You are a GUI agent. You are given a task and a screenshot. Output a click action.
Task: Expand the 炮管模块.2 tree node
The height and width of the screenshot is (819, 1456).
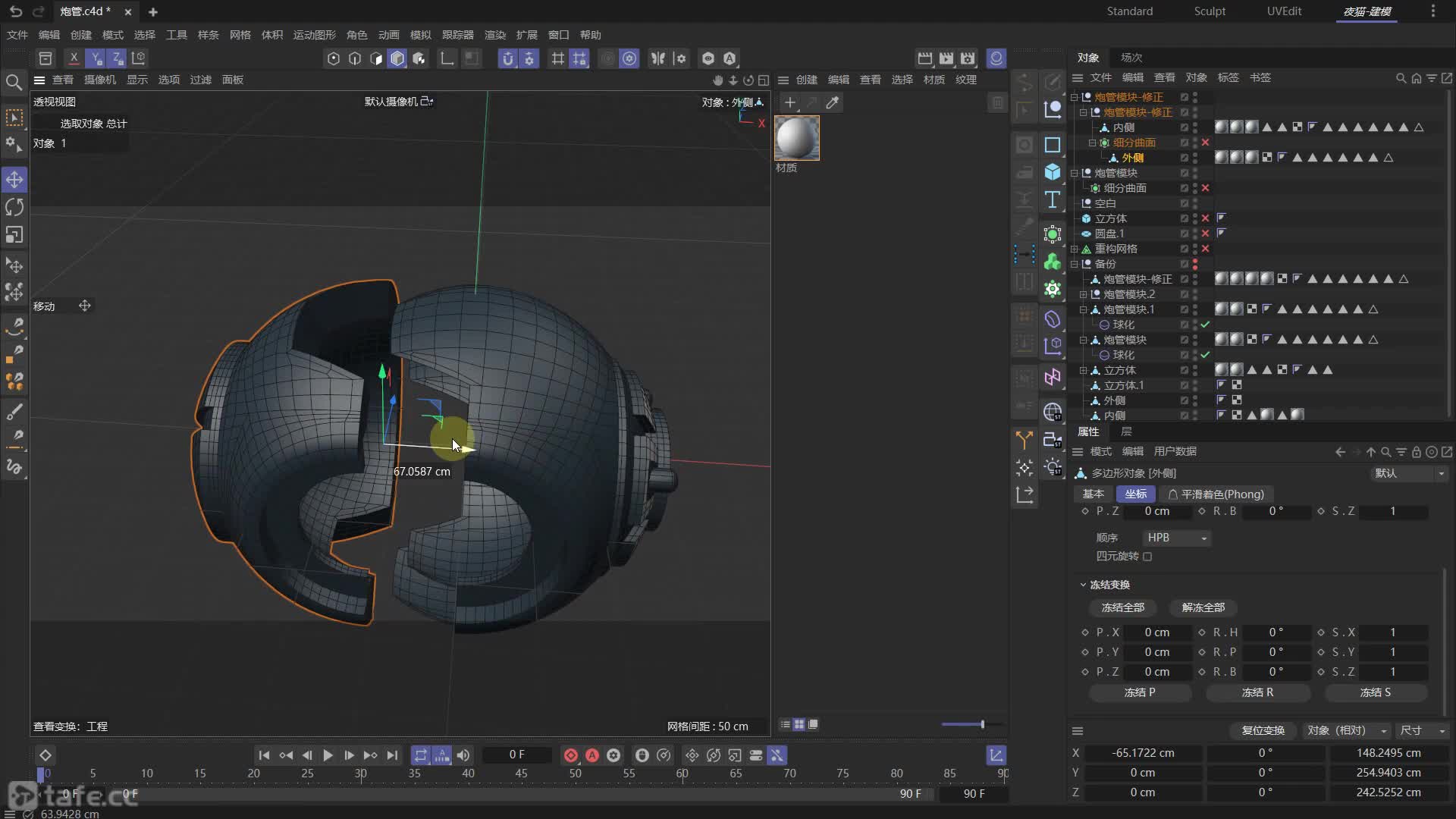click(1083, 294)
